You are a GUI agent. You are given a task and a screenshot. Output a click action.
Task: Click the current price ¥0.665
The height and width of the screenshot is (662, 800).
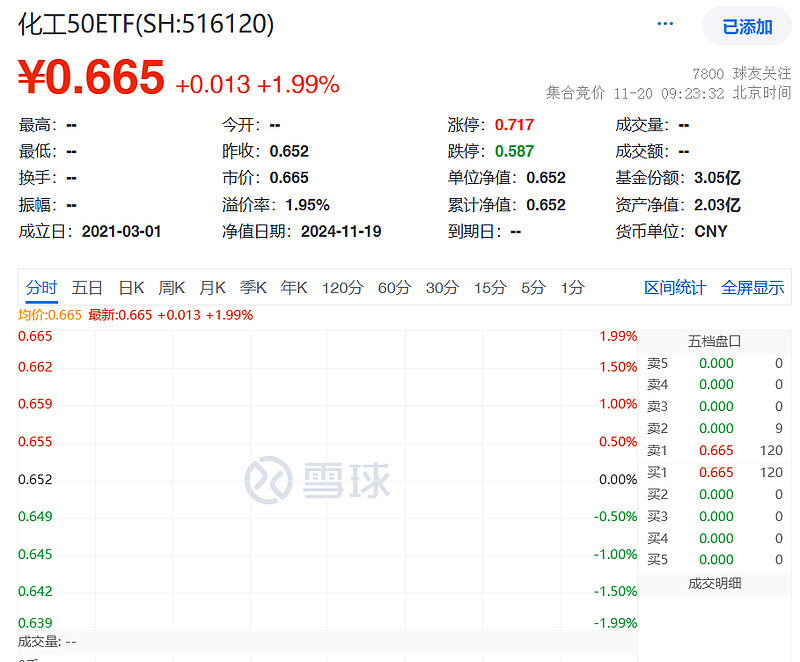click(x=91, y=77)
